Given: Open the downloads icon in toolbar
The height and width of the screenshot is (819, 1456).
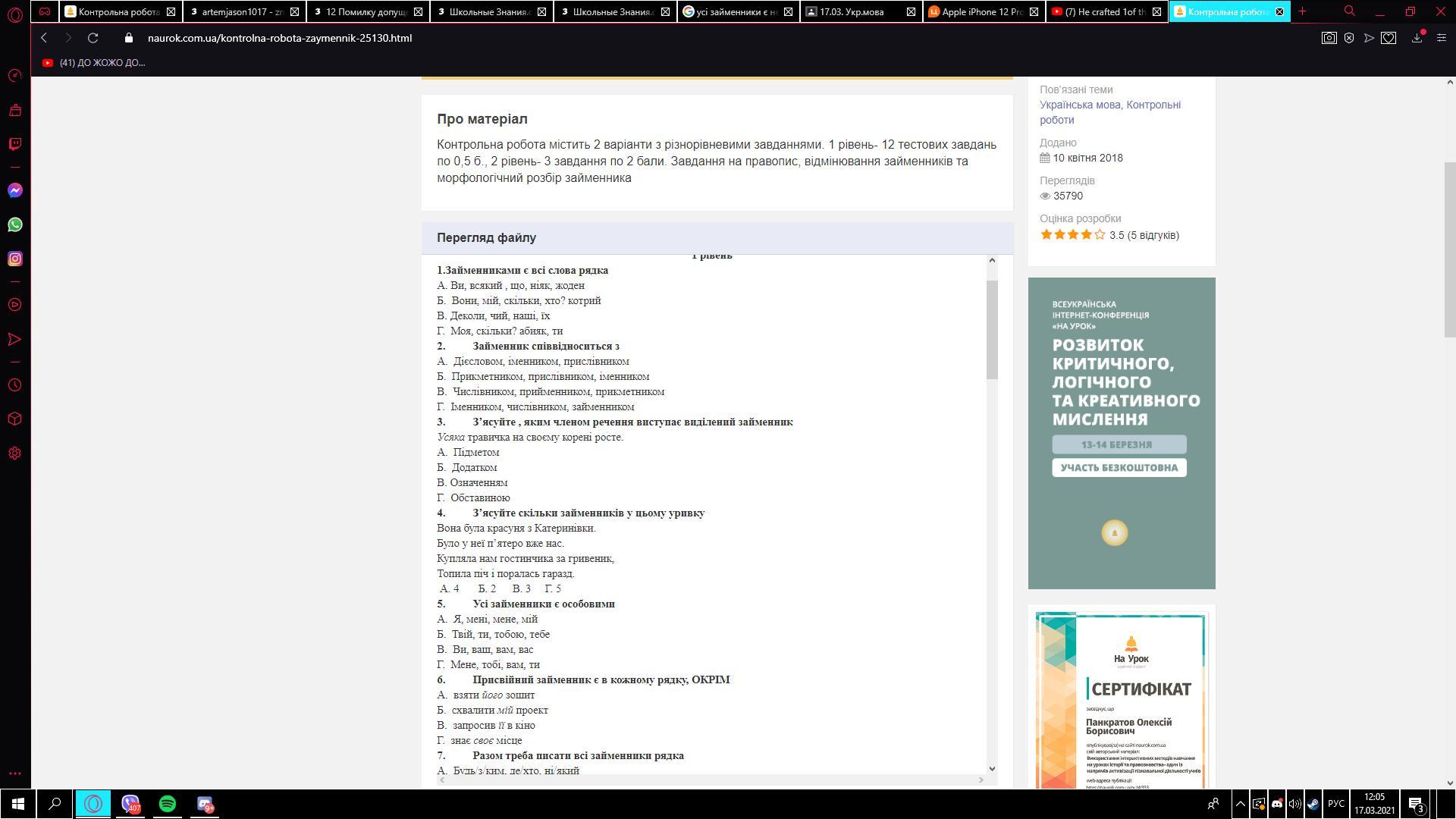Looking at the screenshot, I should pos(1416,38).
